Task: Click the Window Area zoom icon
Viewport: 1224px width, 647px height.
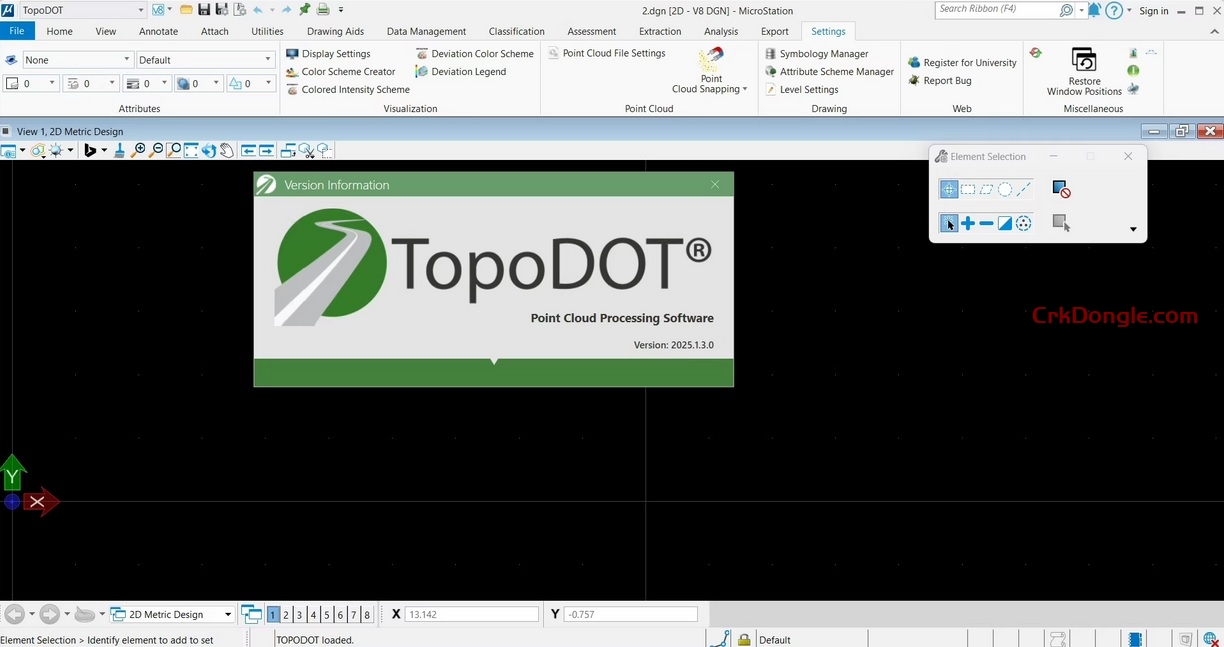Action: [x=172, y=150]
